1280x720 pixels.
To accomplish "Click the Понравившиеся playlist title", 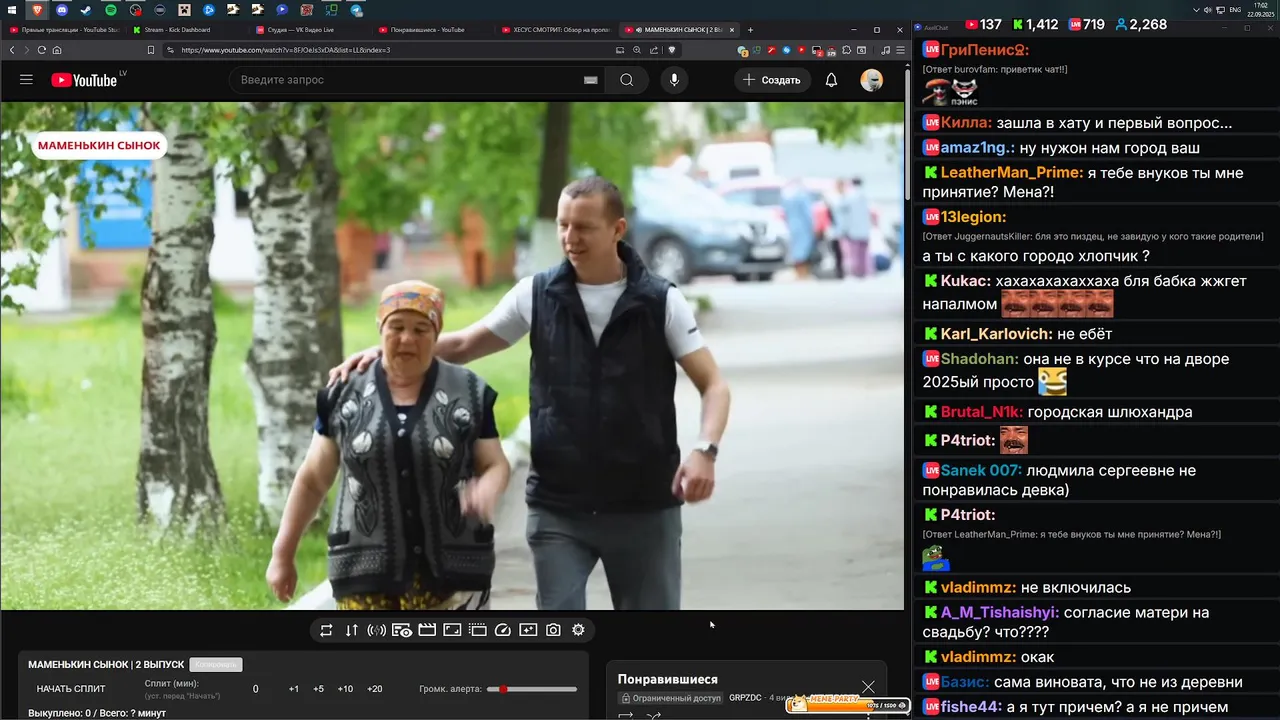I will 668,680.
